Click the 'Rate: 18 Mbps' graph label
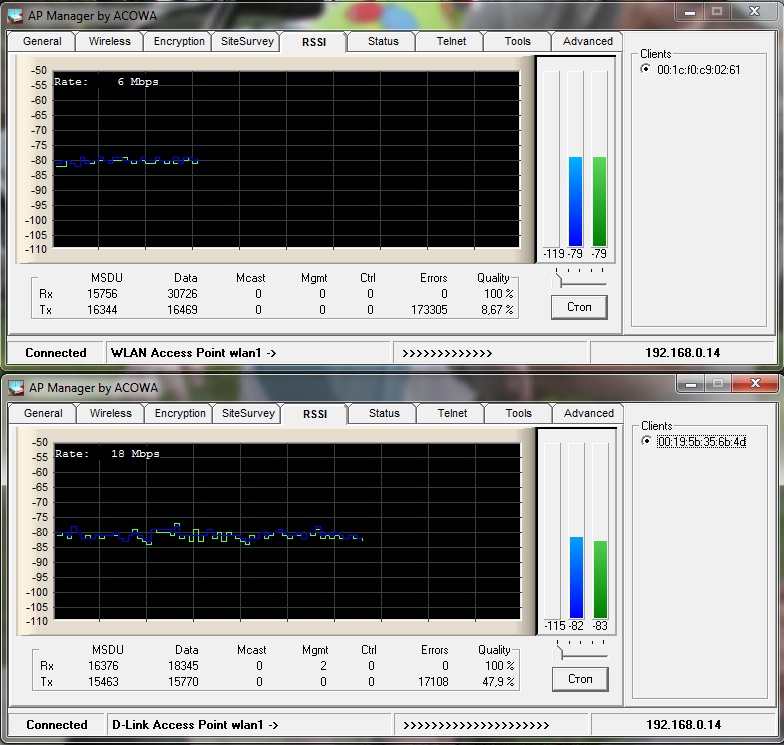 coord(107,454)
